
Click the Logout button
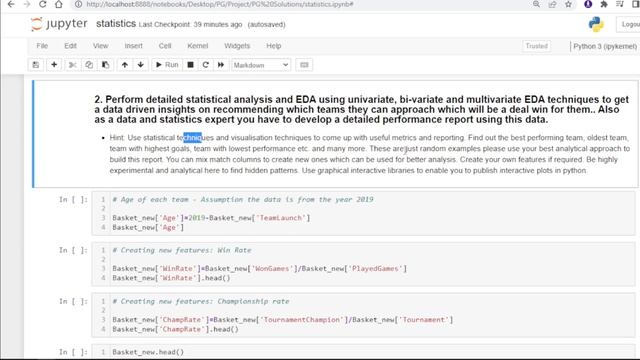point(629,24)
